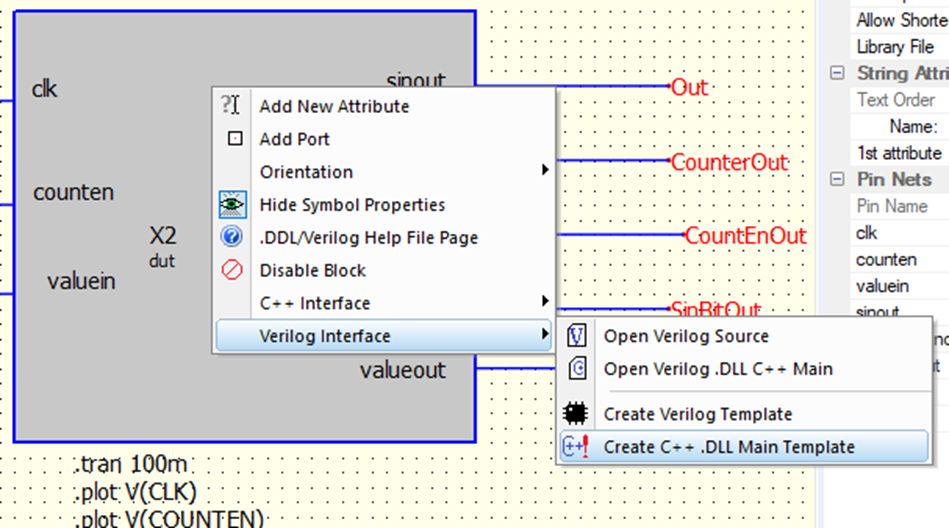Choose Disable Block option
The image size is (949, 528).
pos(383,270)
